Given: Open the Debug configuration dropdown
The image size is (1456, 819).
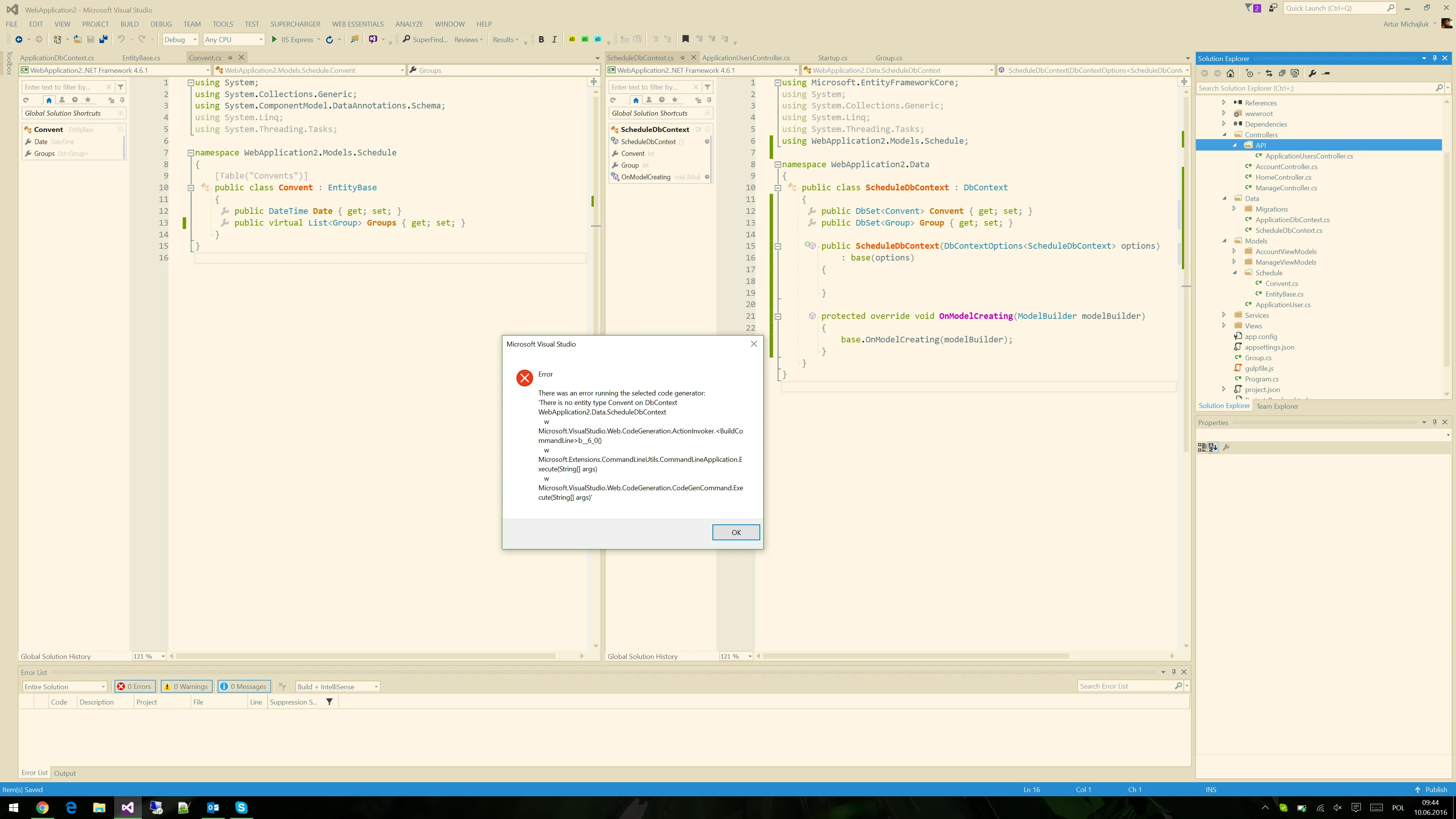Looking at the screenshot, I should 180,39.
